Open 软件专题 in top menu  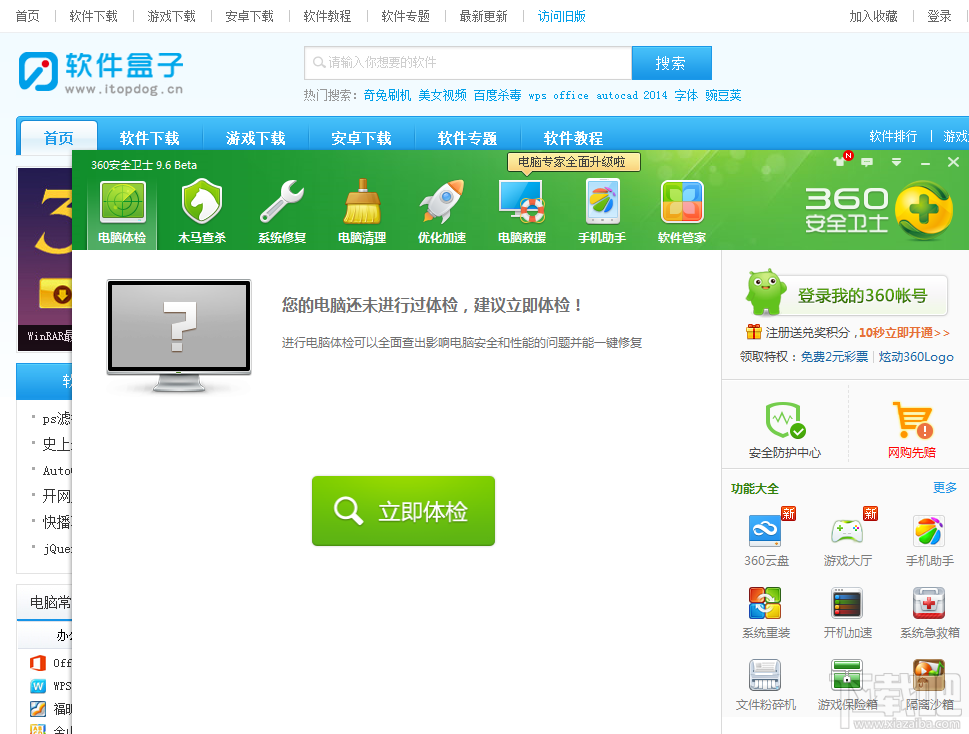405,16
